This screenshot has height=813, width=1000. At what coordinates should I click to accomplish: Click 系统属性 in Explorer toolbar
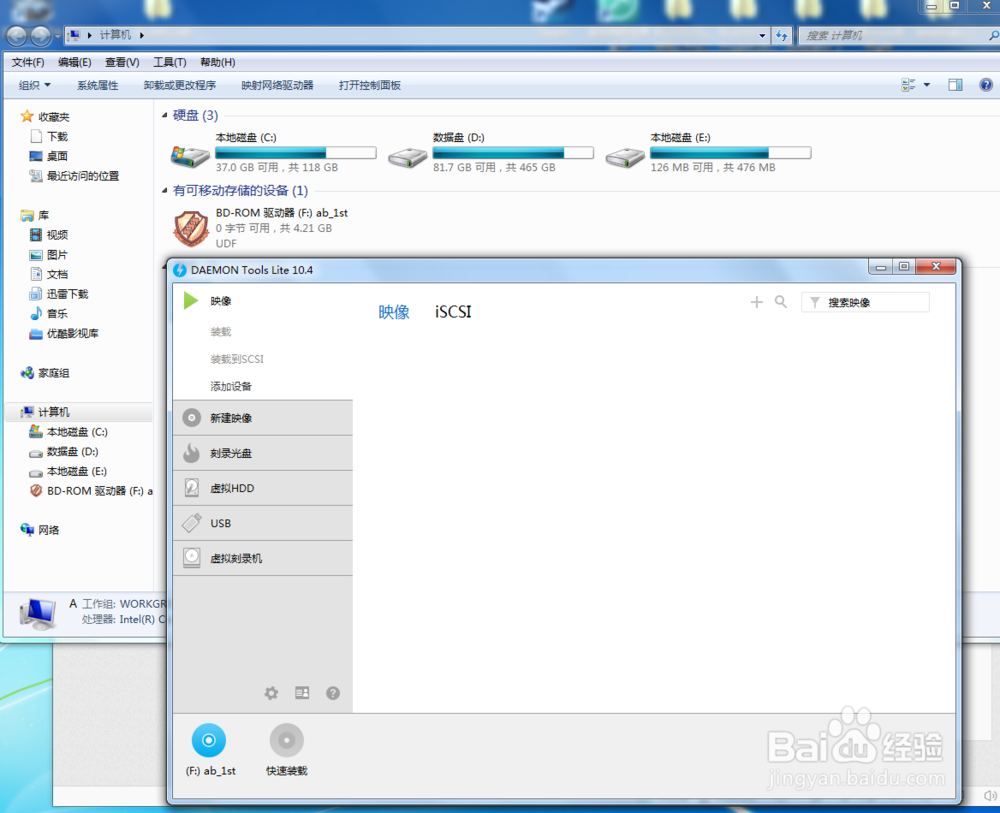point(98,85)
